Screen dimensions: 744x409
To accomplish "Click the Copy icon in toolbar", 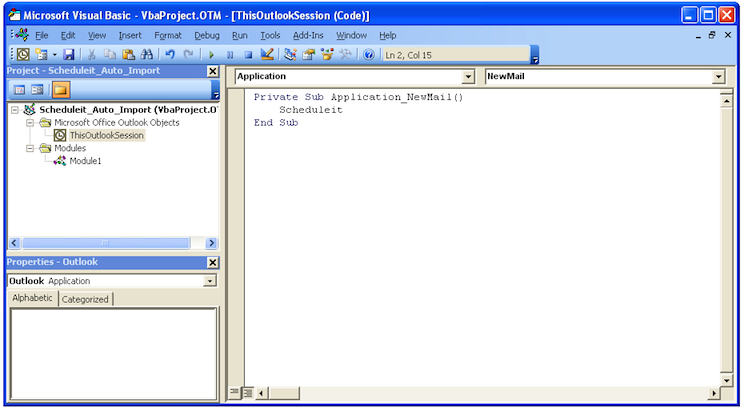I will coord(110,55).
